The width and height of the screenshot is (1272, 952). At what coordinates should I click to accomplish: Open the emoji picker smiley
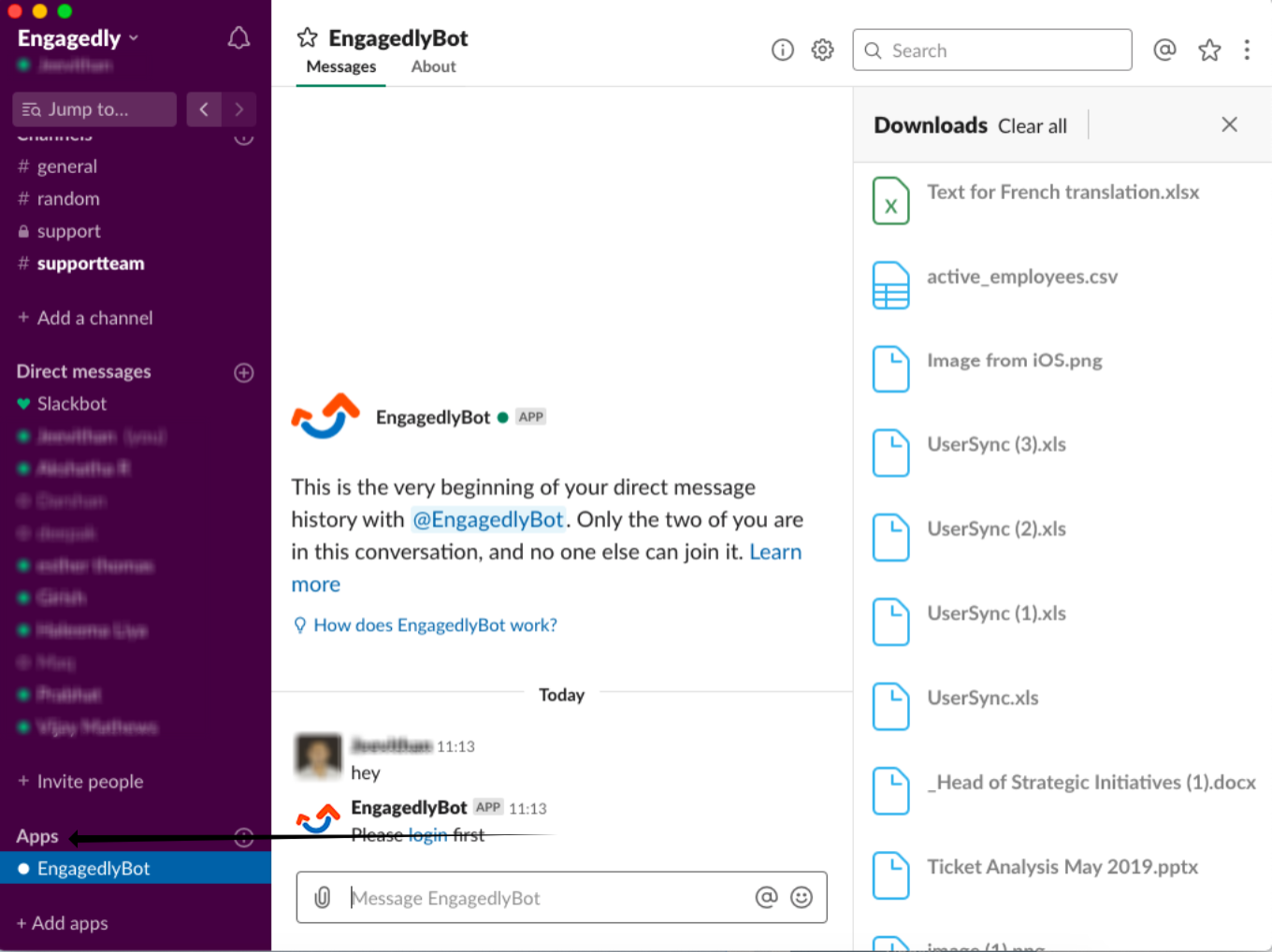802,898
